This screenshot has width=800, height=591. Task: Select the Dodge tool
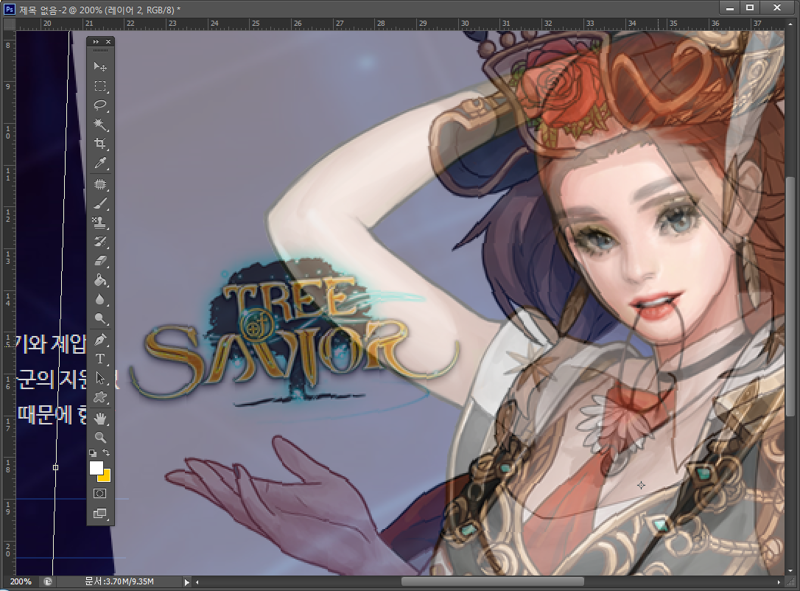click(100, 319)
